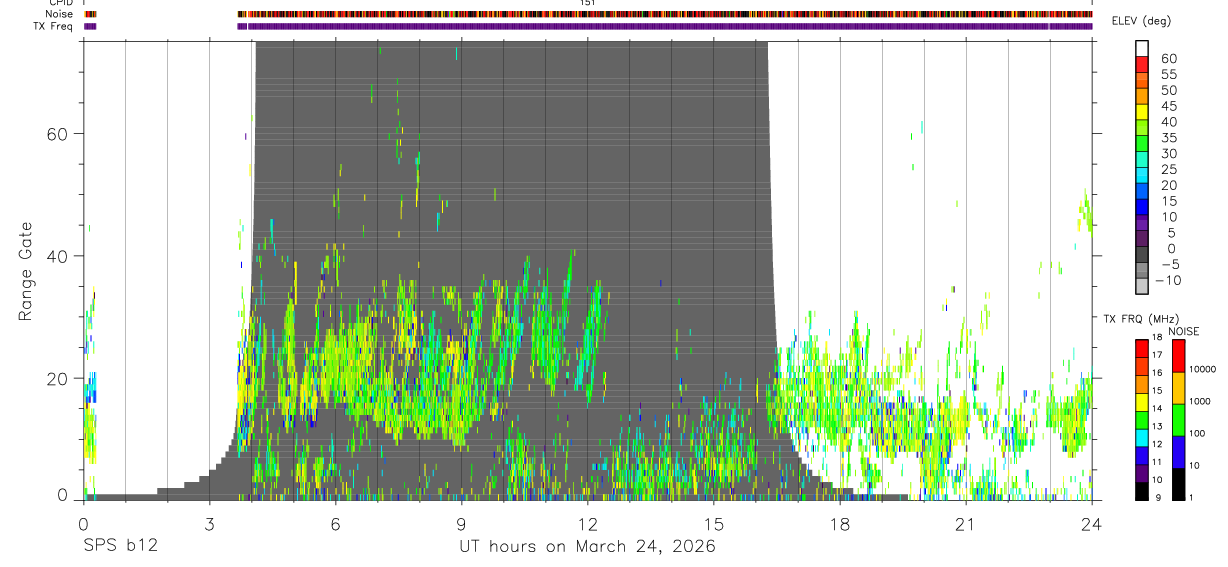
Task: Click the blue segment of NOISE legend
Action: point(1178,452)
